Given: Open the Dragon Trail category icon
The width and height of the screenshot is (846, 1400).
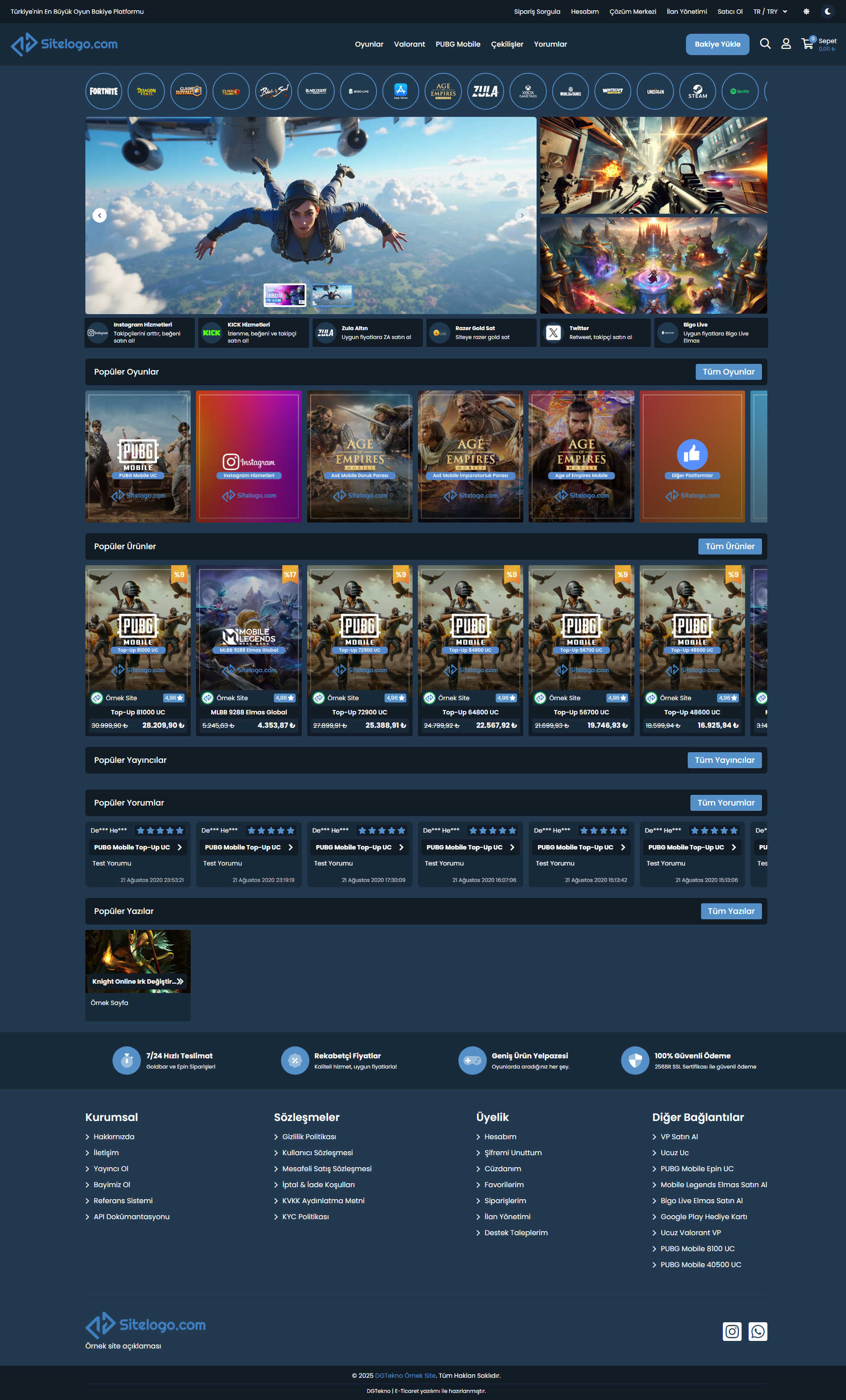Looking at the screenshot, I should pyautogui.click(x=146, y=91).
